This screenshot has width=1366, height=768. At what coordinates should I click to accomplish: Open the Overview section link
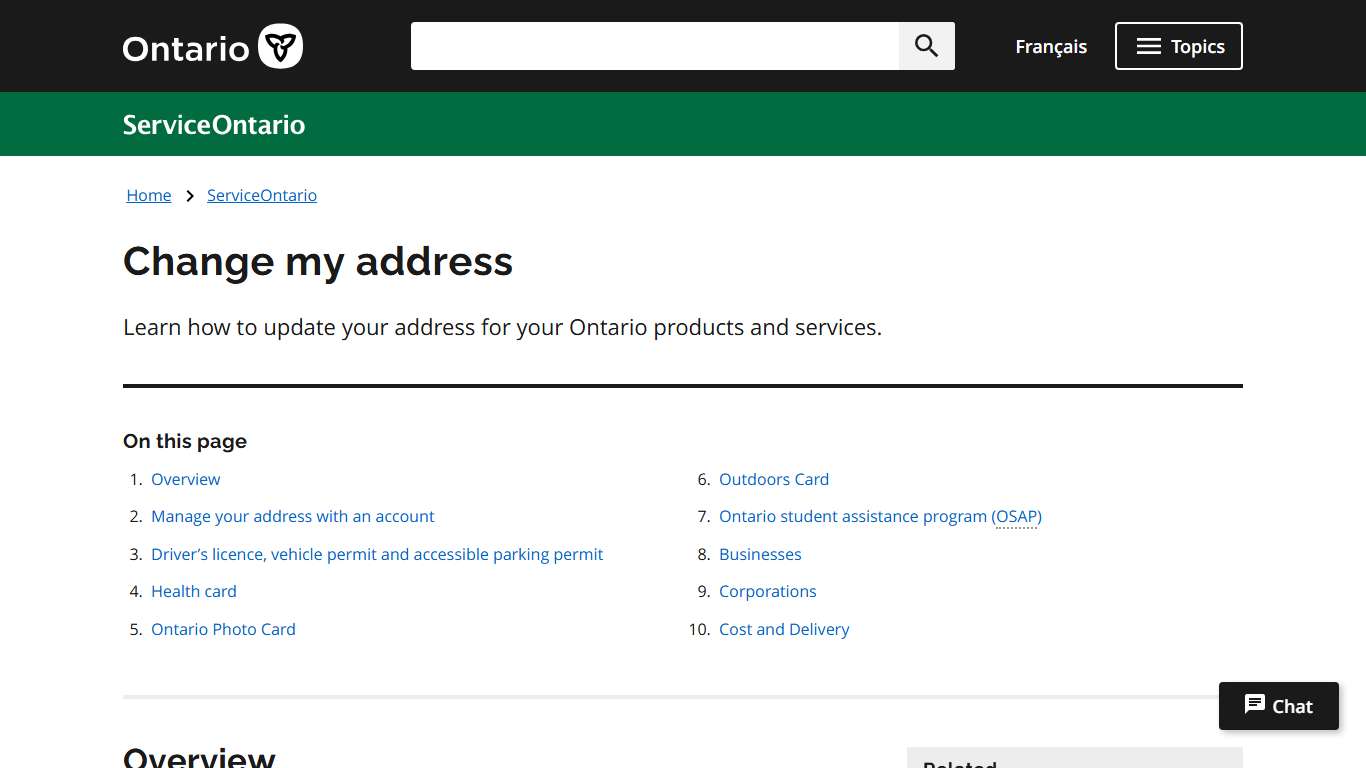[x=185, y=479]
